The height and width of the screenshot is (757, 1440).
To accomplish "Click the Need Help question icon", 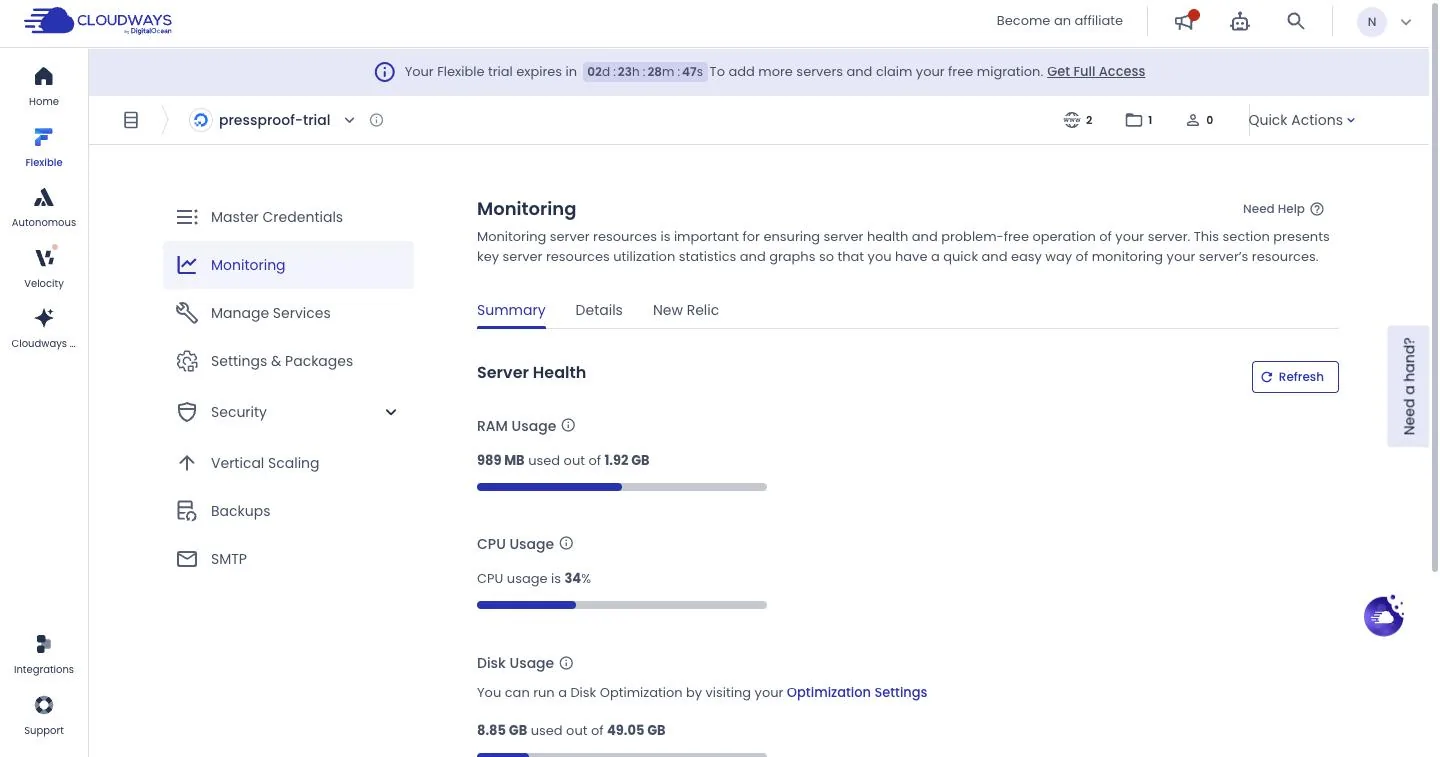I will pos(1317,209).
